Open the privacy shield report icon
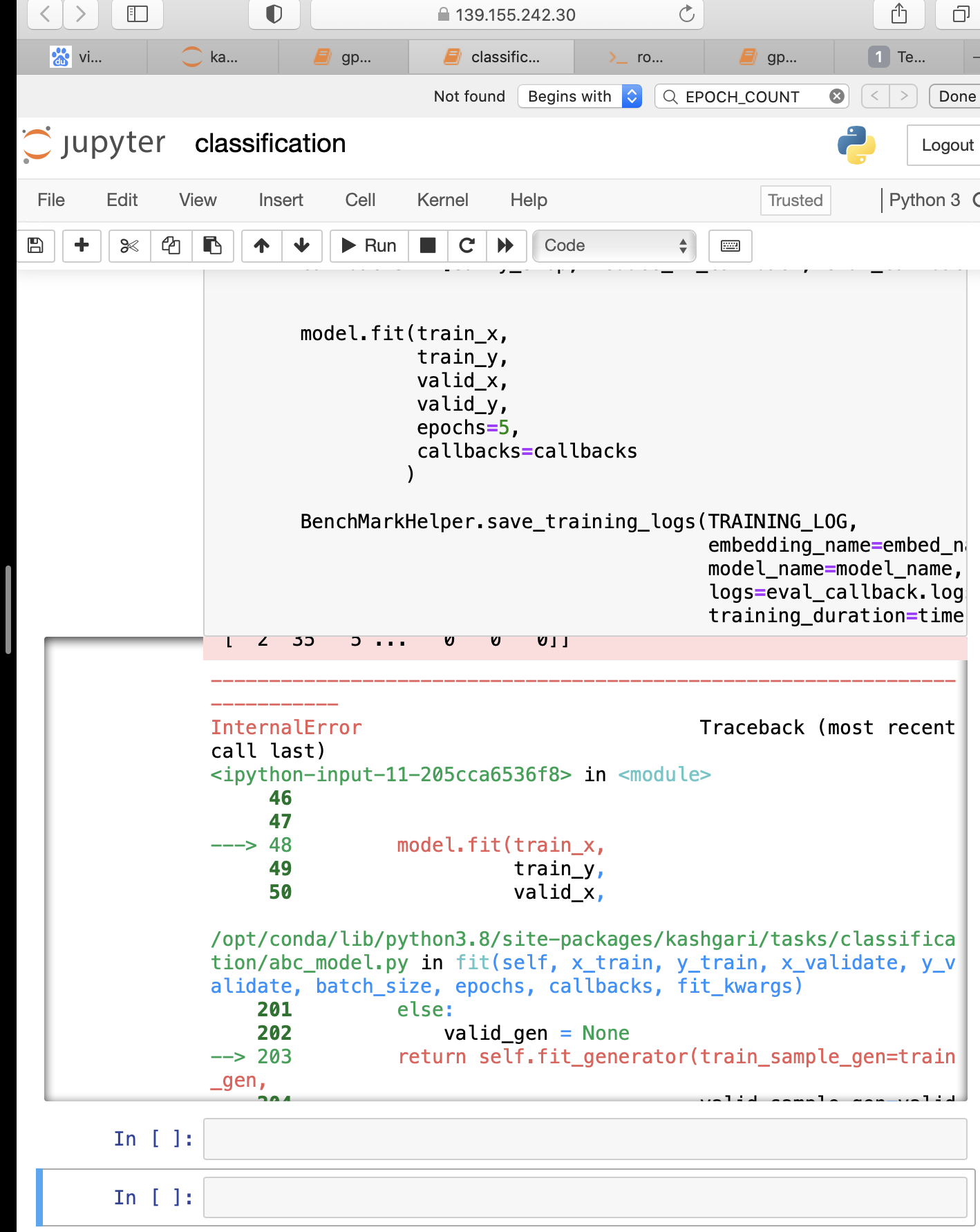 pyautogui.click(x=274, y=14)
